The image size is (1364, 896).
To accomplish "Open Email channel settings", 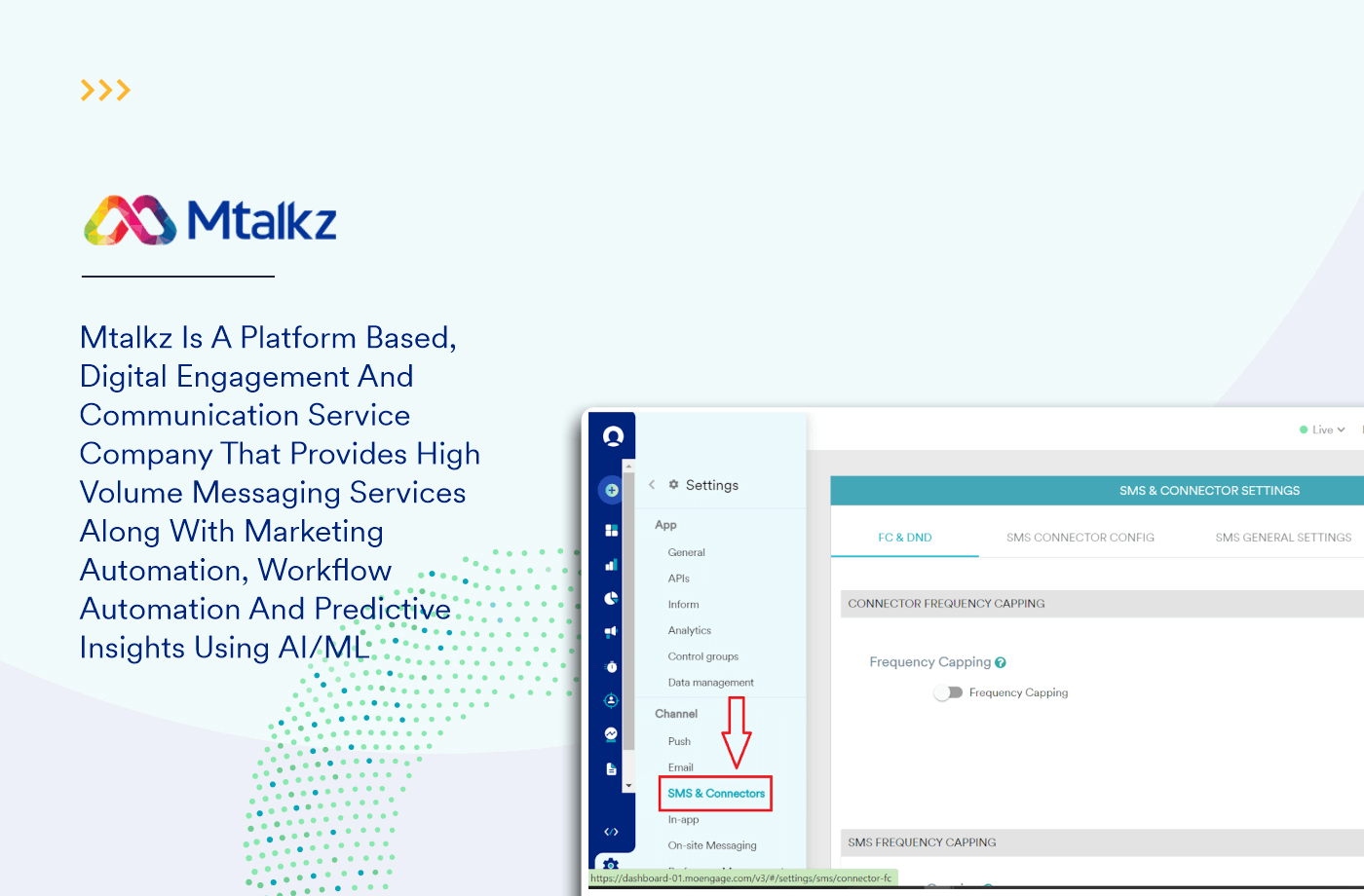I will 681,767.
